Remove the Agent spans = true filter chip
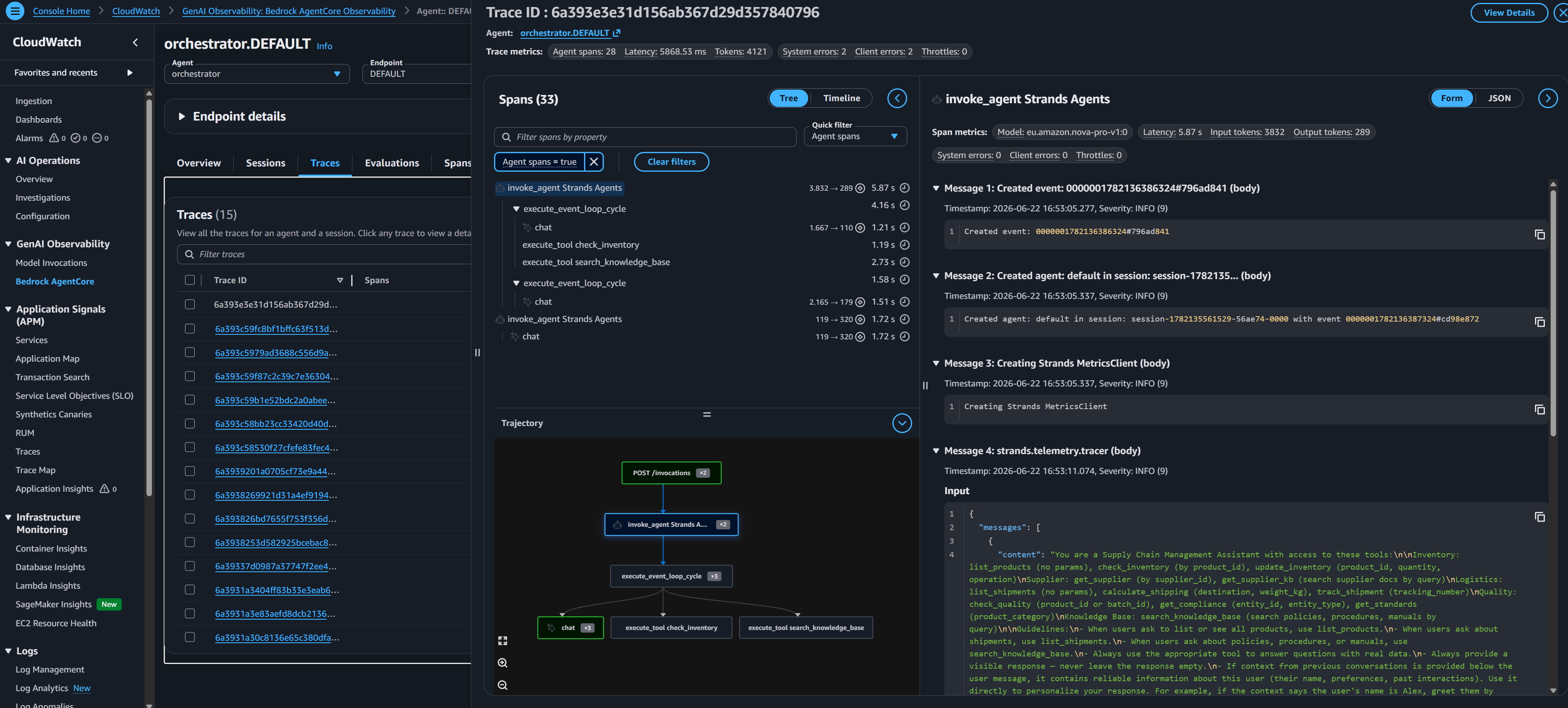Screen dimensions: 1568x708 pos(594,161)
